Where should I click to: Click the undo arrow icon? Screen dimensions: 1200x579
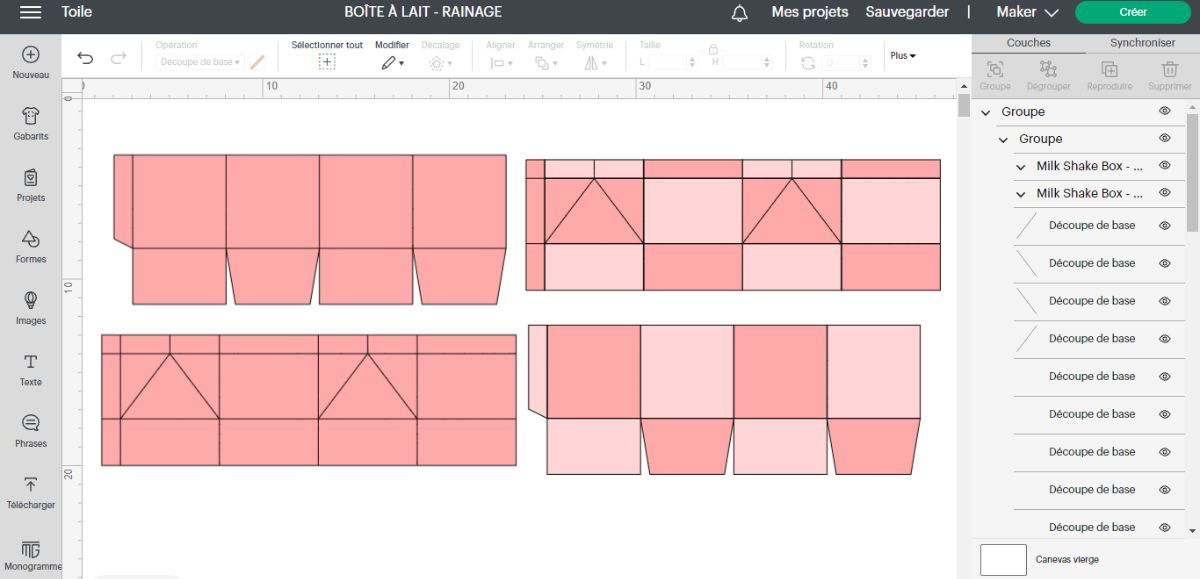(85, 59)
